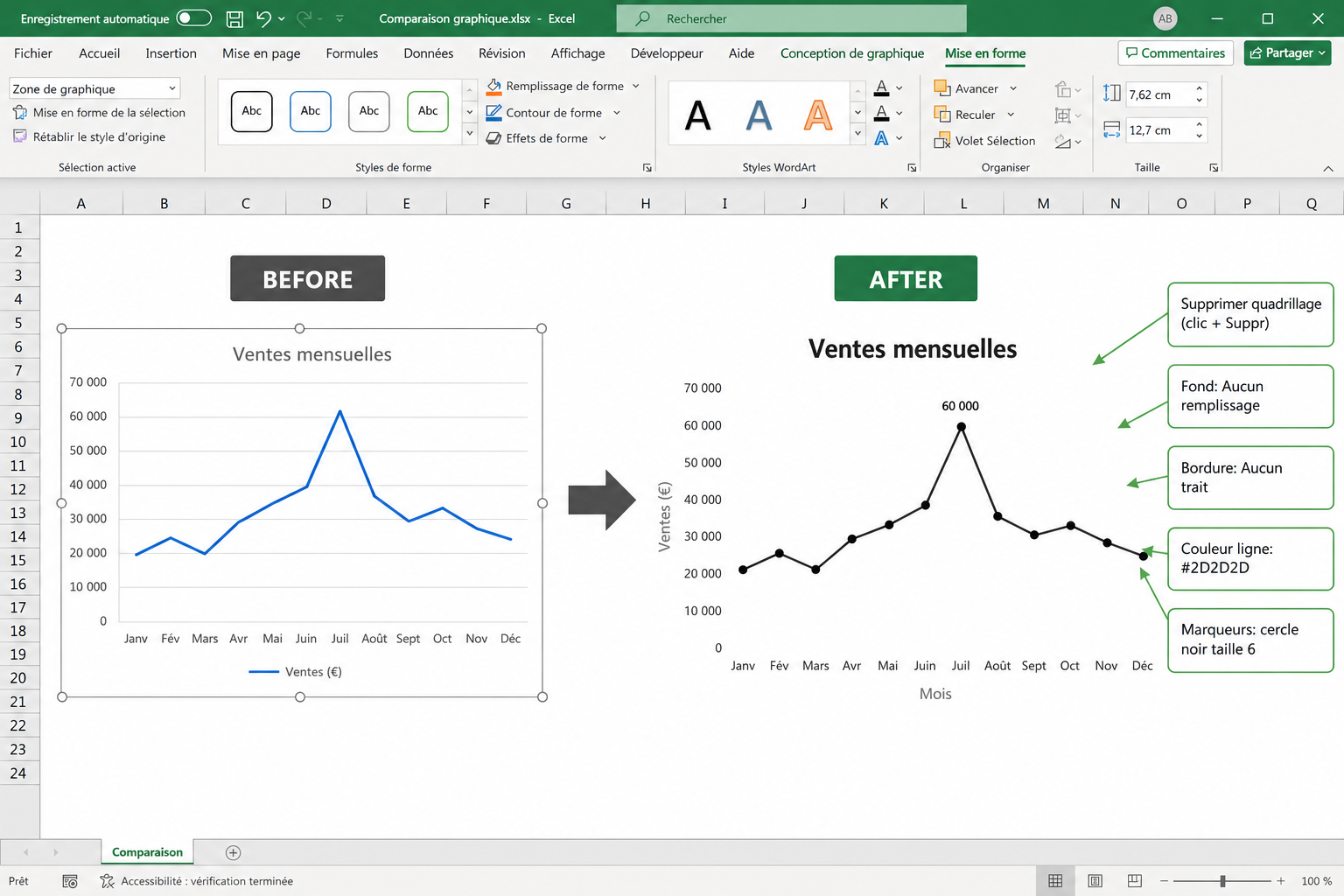Switch to the Accueil tab

(100, 53)
